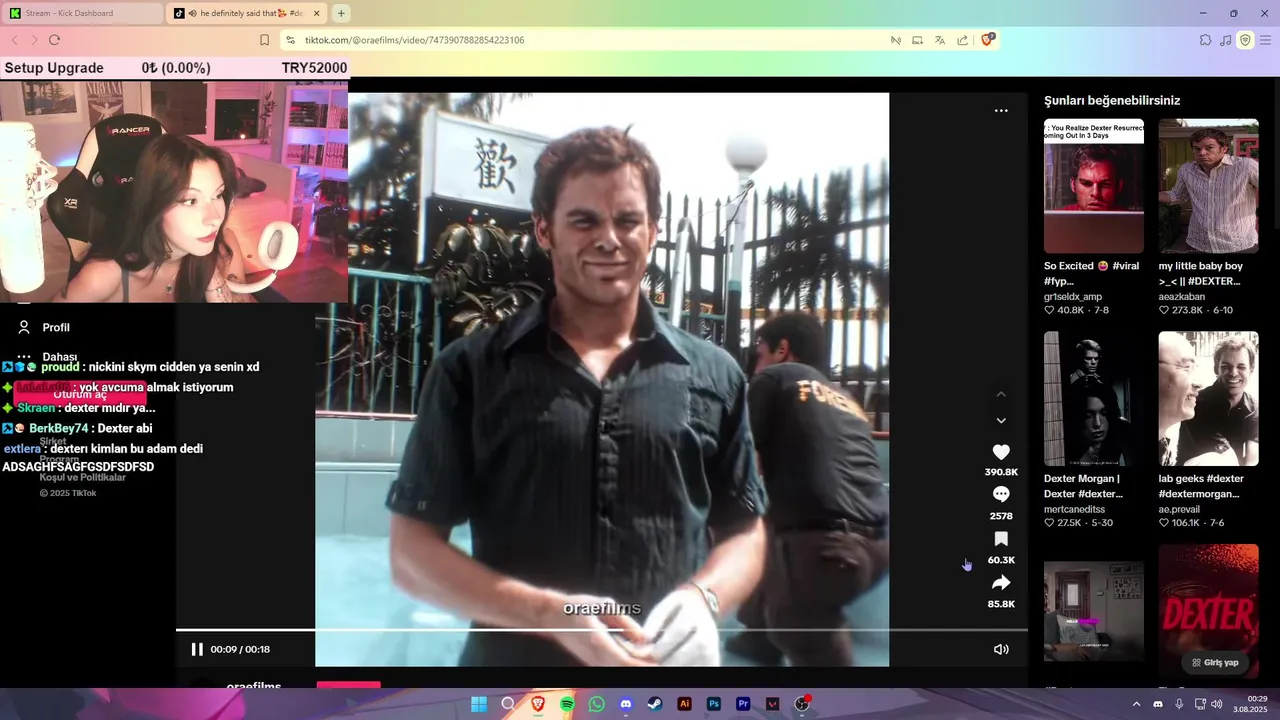This screenshot has height=720, width=1280.
Task: Open the red DEXTER logo thumbnail
Action: click(1208, 611)
